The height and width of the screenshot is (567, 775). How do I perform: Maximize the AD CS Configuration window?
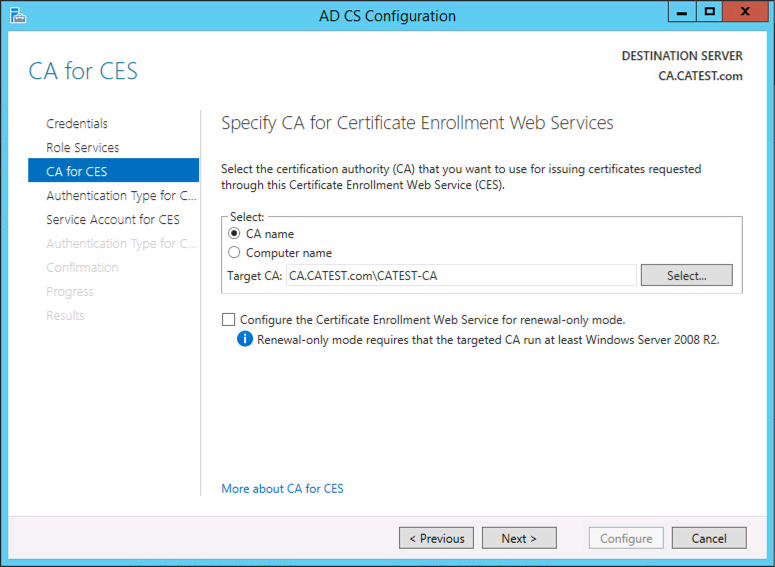[x=709, y=11]
